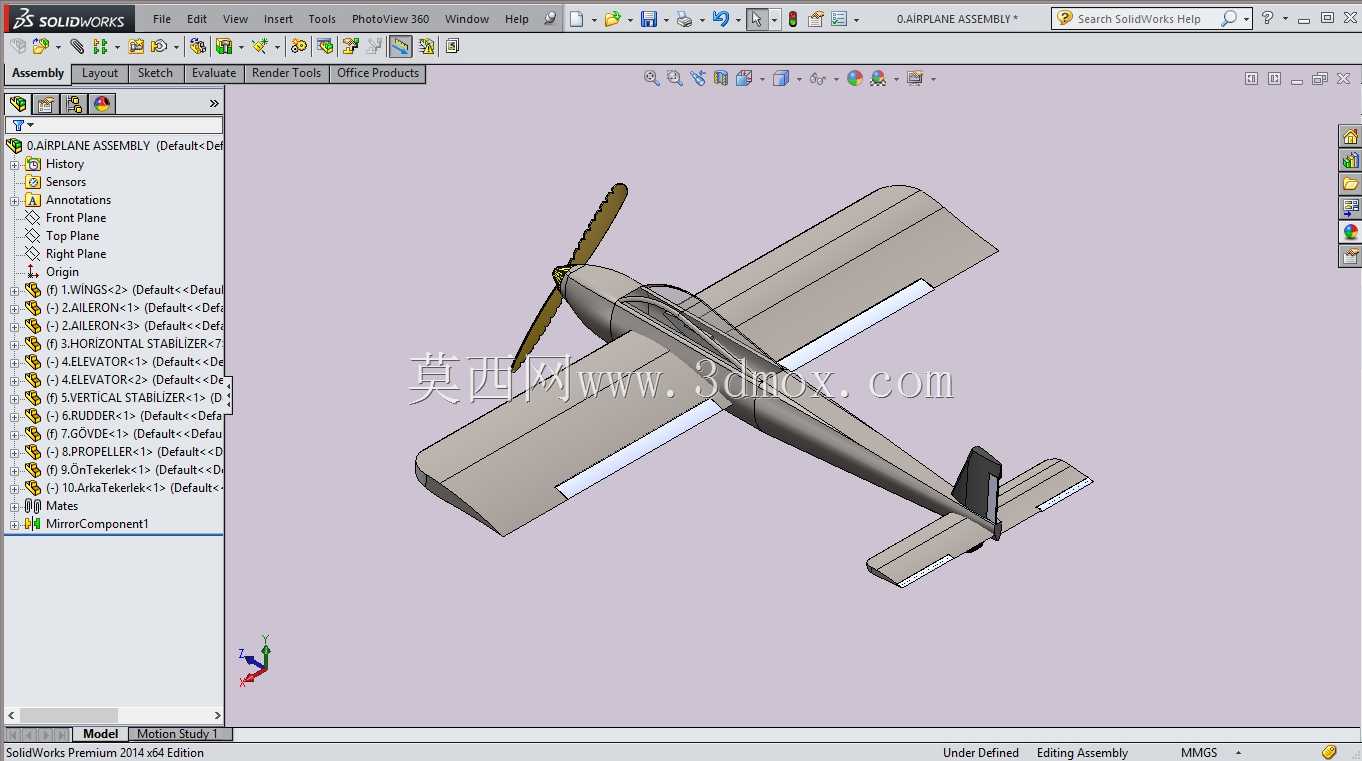Click the Zoom to Fit magnifier icon
Viewport: 1362px width, 761px height.
pos(651,78)
